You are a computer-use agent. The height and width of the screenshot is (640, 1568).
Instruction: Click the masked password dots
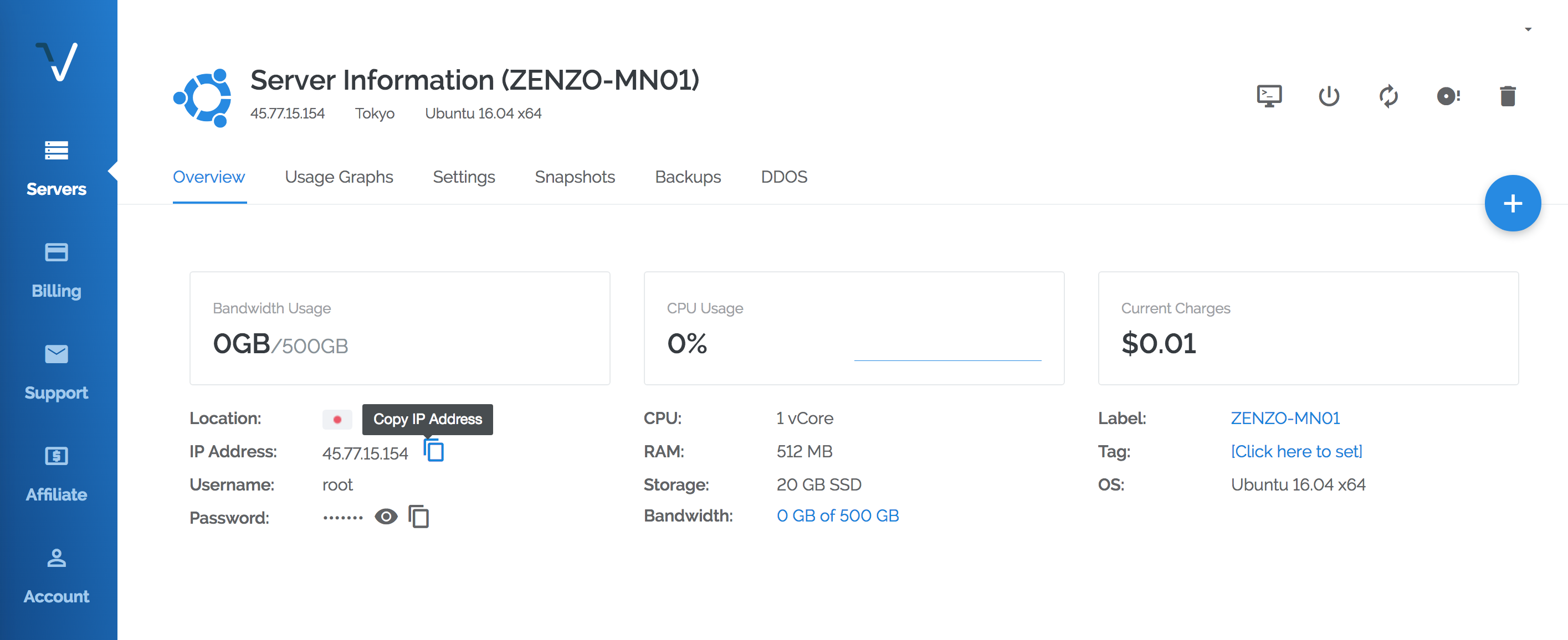[x=343, y=518]
